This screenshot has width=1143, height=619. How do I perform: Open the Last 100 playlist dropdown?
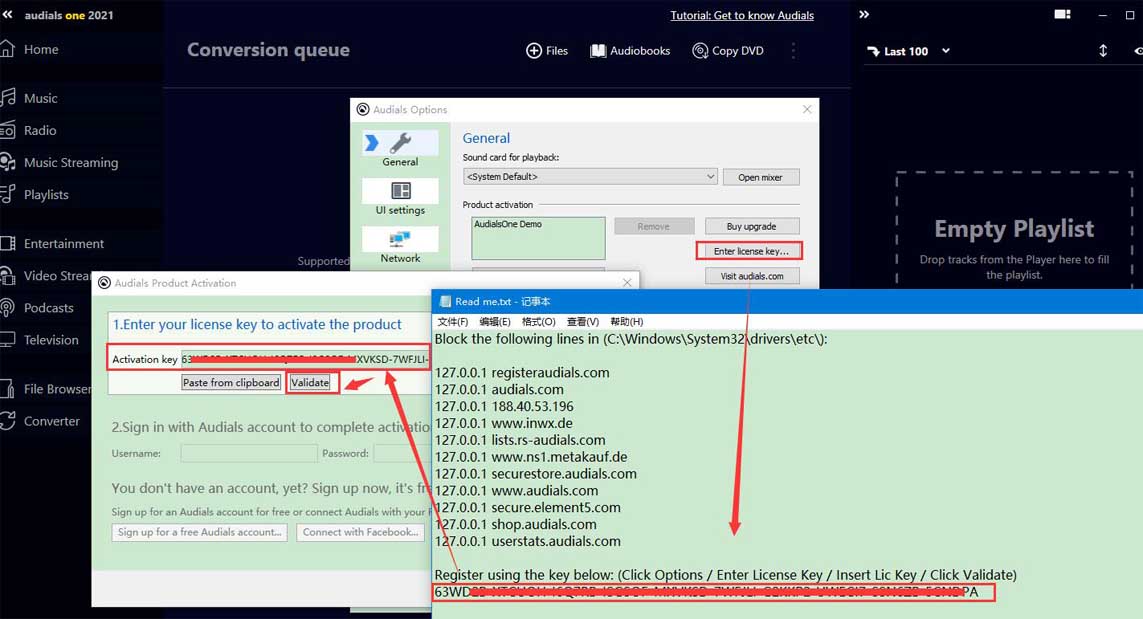pyautogui.click(x=908, y=51)
